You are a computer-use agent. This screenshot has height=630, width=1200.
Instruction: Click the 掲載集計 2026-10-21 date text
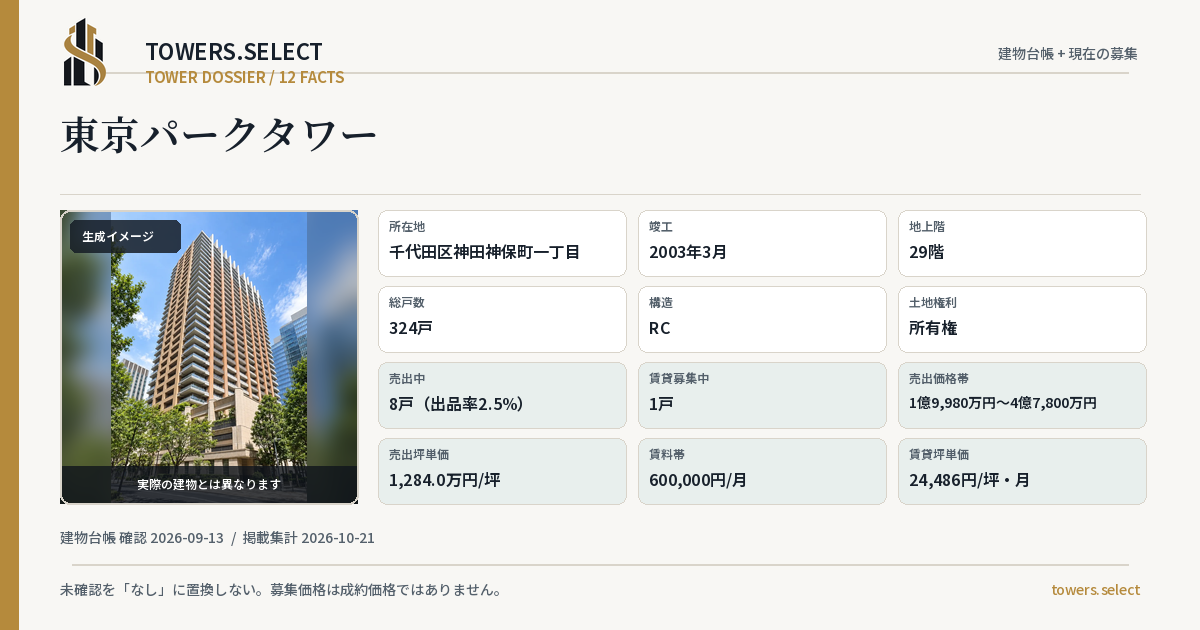[x=309, y=538]
